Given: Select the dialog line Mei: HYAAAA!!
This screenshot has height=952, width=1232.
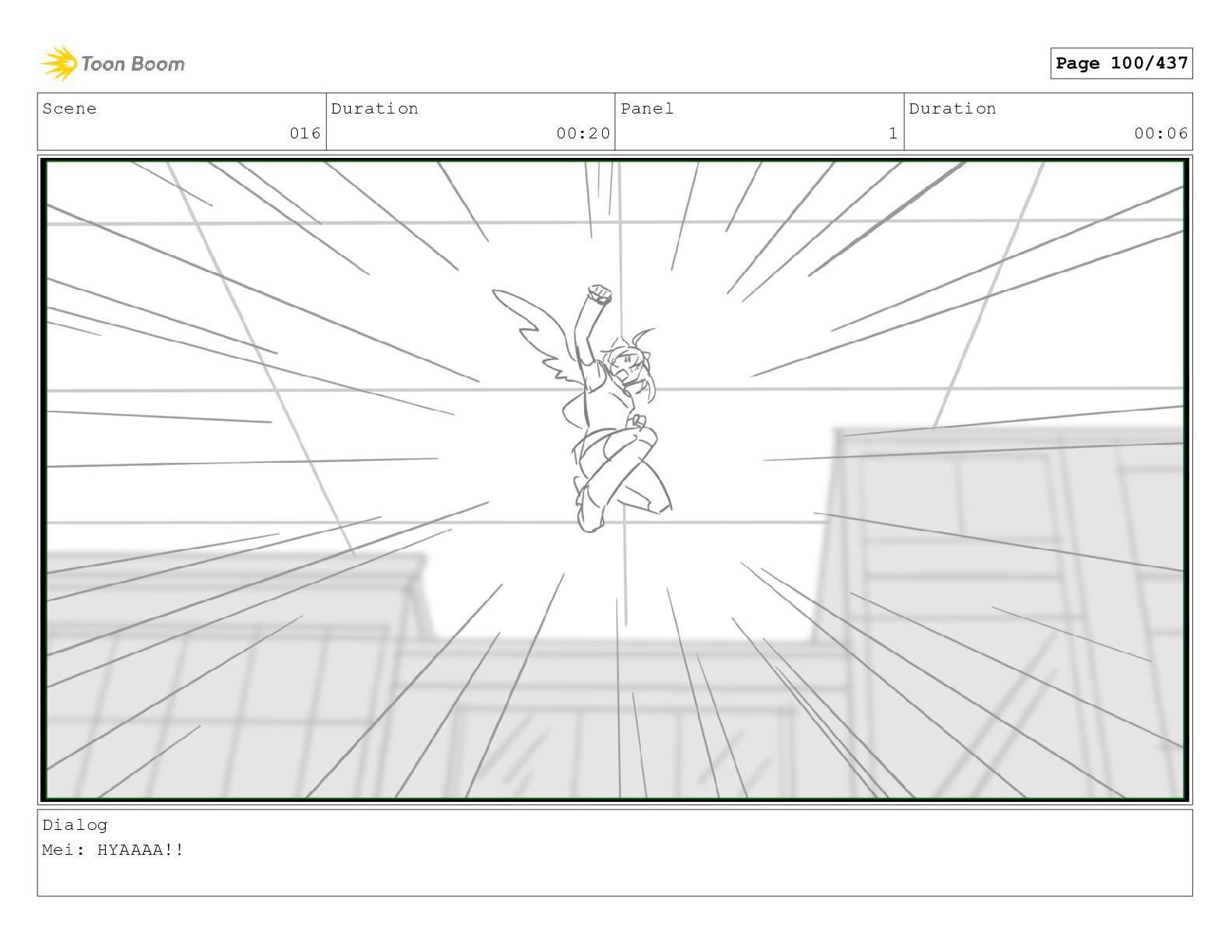Looking at the screenshot, I should tap(113, 849).
